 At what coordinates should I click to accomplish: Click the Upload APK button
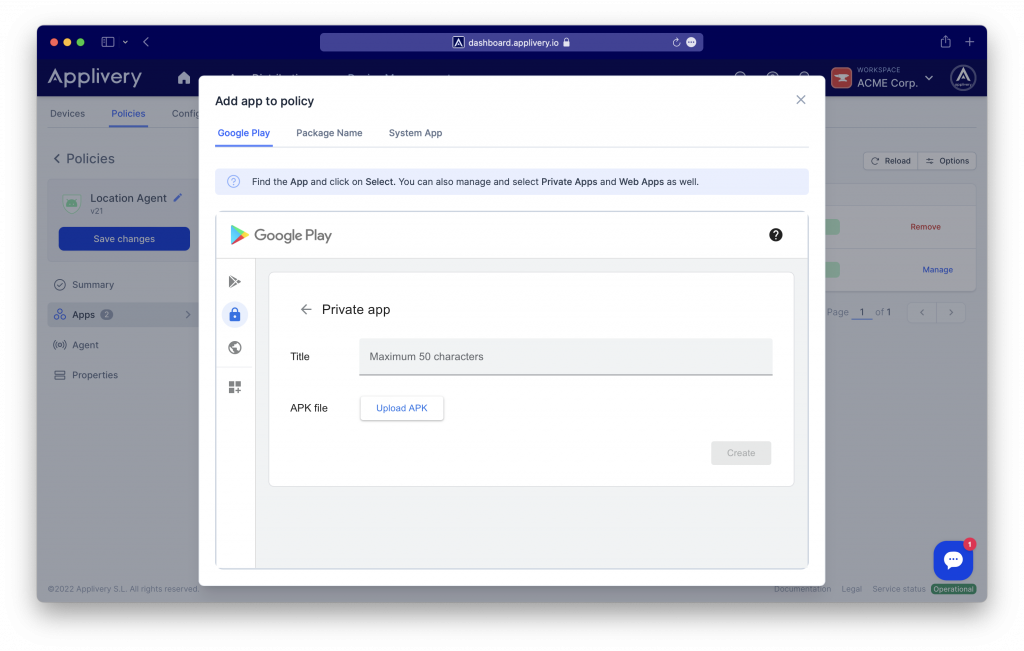(402, 408)
